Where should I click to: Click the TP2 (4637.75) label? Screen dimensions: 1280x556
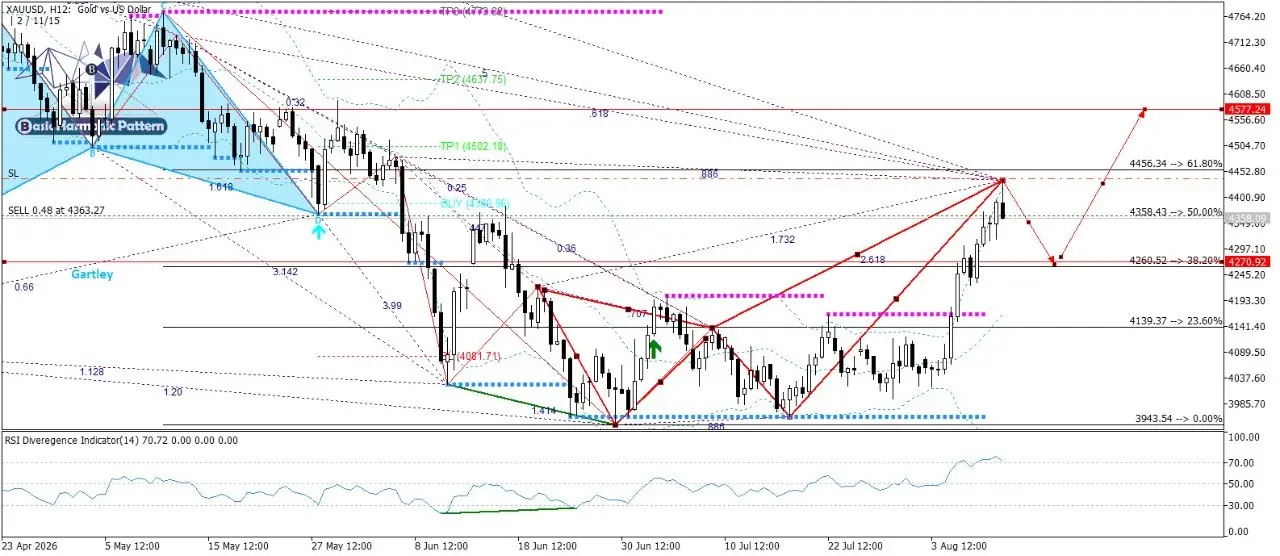pos(473,79)
